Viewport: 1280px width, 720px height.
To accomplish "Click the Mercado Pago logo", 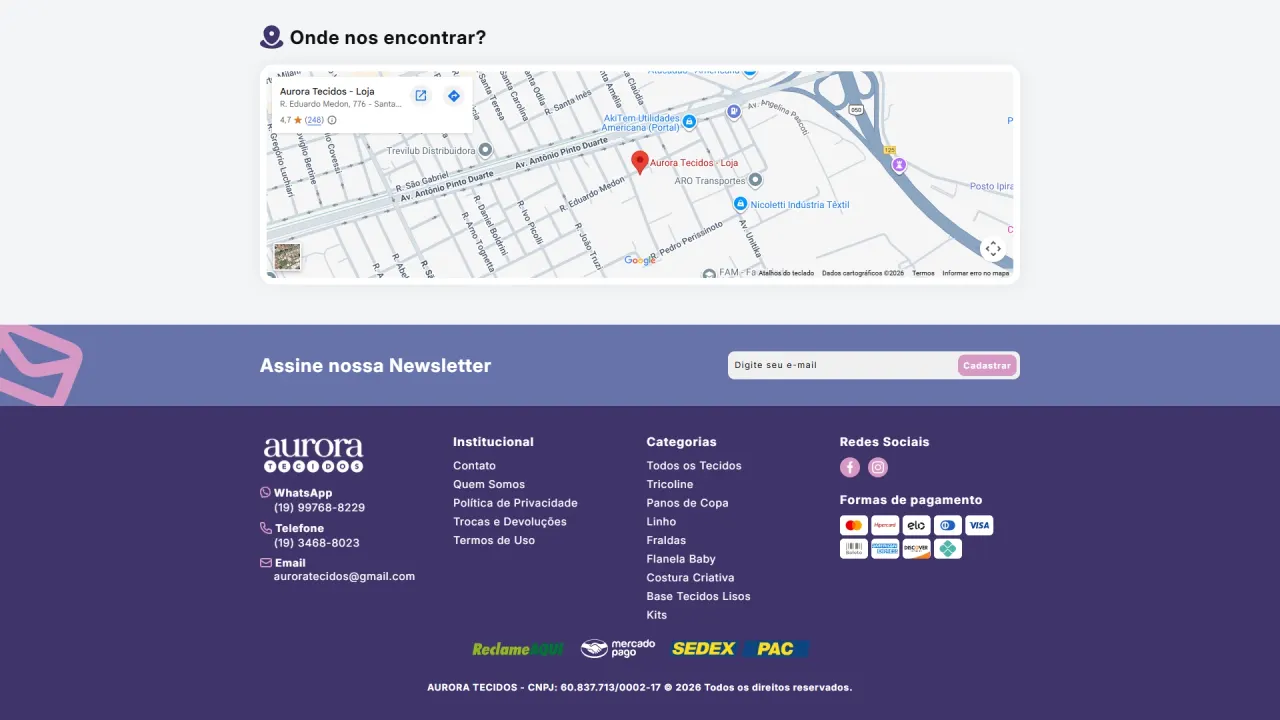I will pyautogui.click(x=618, y=648).
